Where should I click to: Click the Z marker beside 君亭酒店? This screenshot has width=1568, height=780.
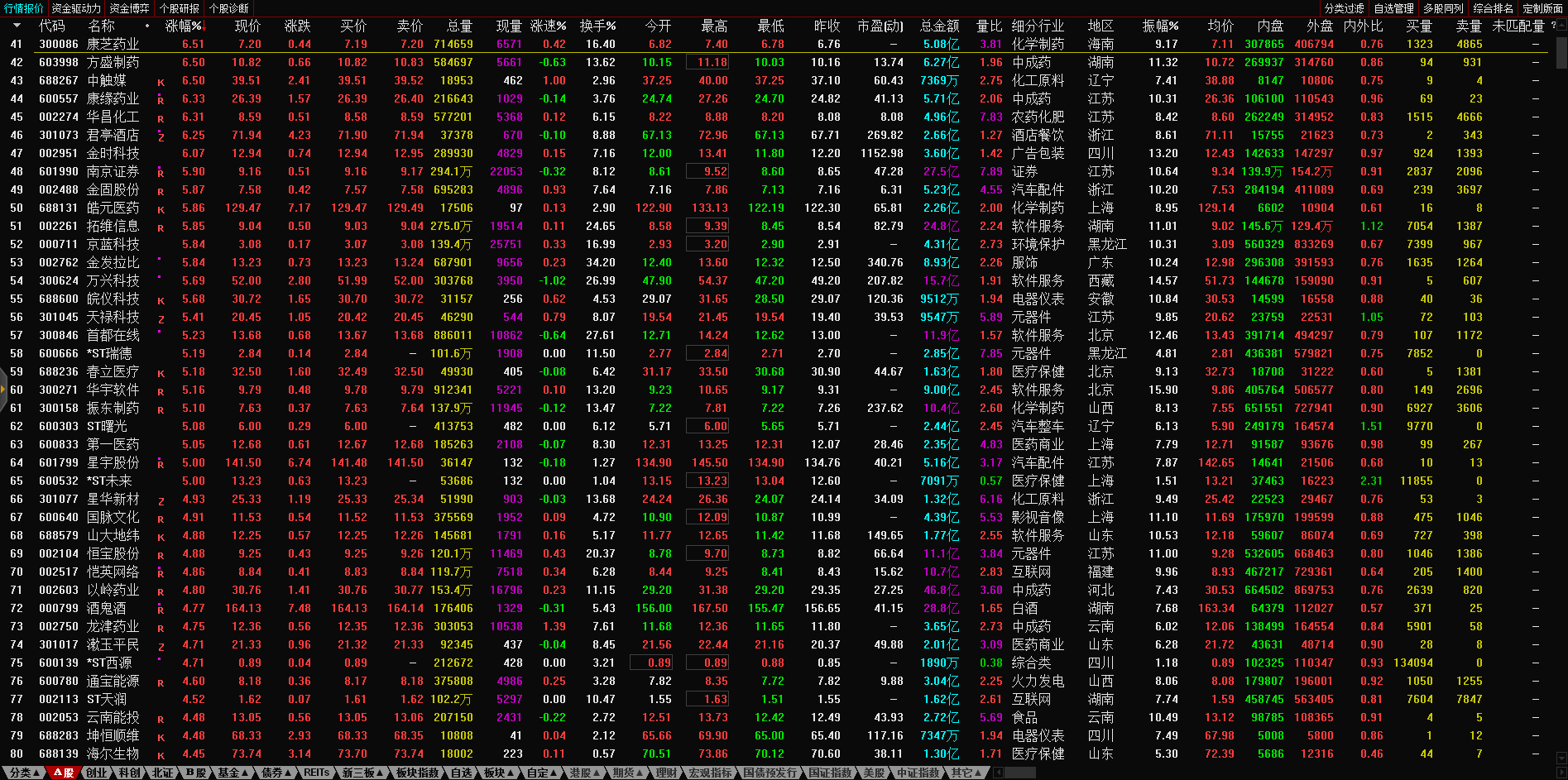click(161, 136)
